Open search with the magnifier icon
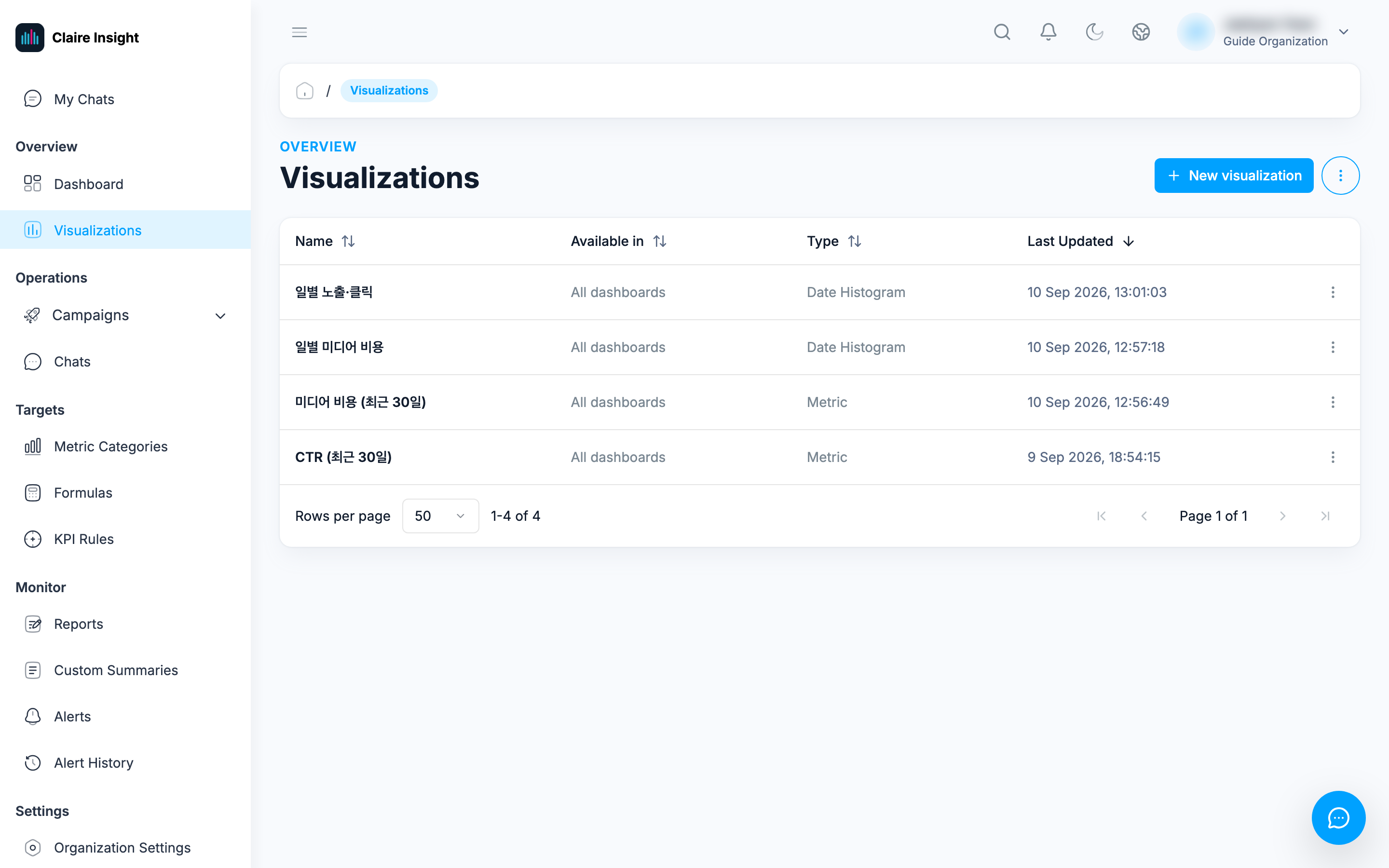Viewport: 1389px width, 868px height. 1002,31
